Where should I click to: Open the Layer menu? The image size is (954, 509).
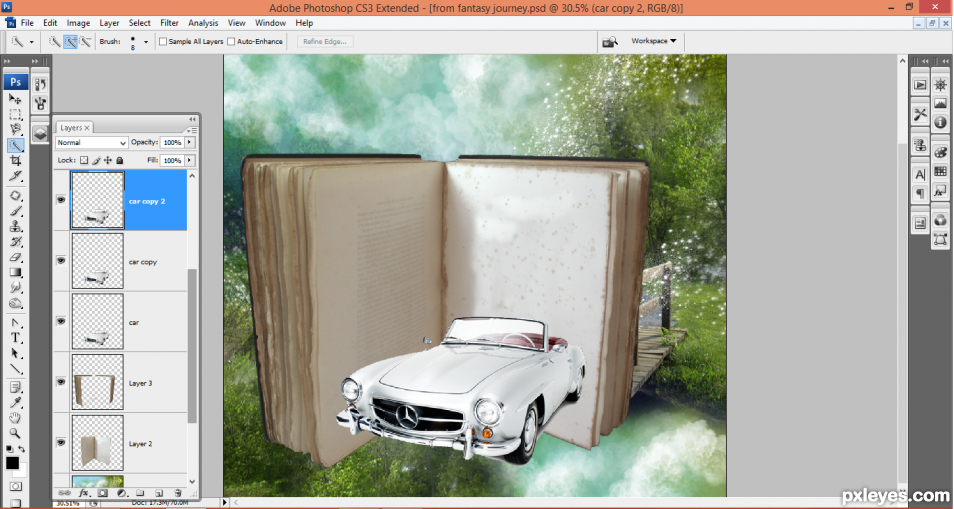tap(110, 23)
